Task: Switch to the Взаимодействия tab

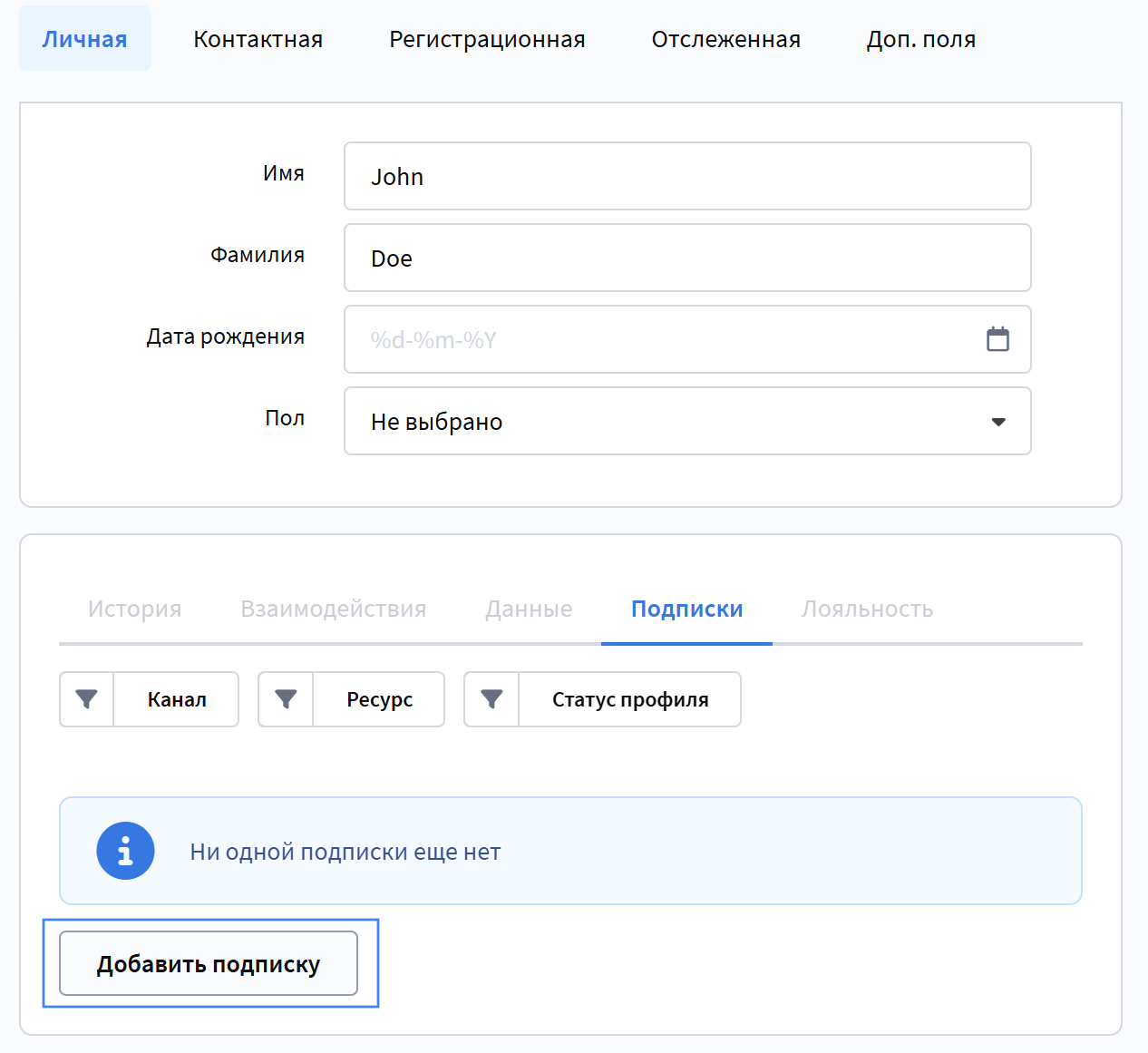Action: pyautogui.click(x=333, y=609)
